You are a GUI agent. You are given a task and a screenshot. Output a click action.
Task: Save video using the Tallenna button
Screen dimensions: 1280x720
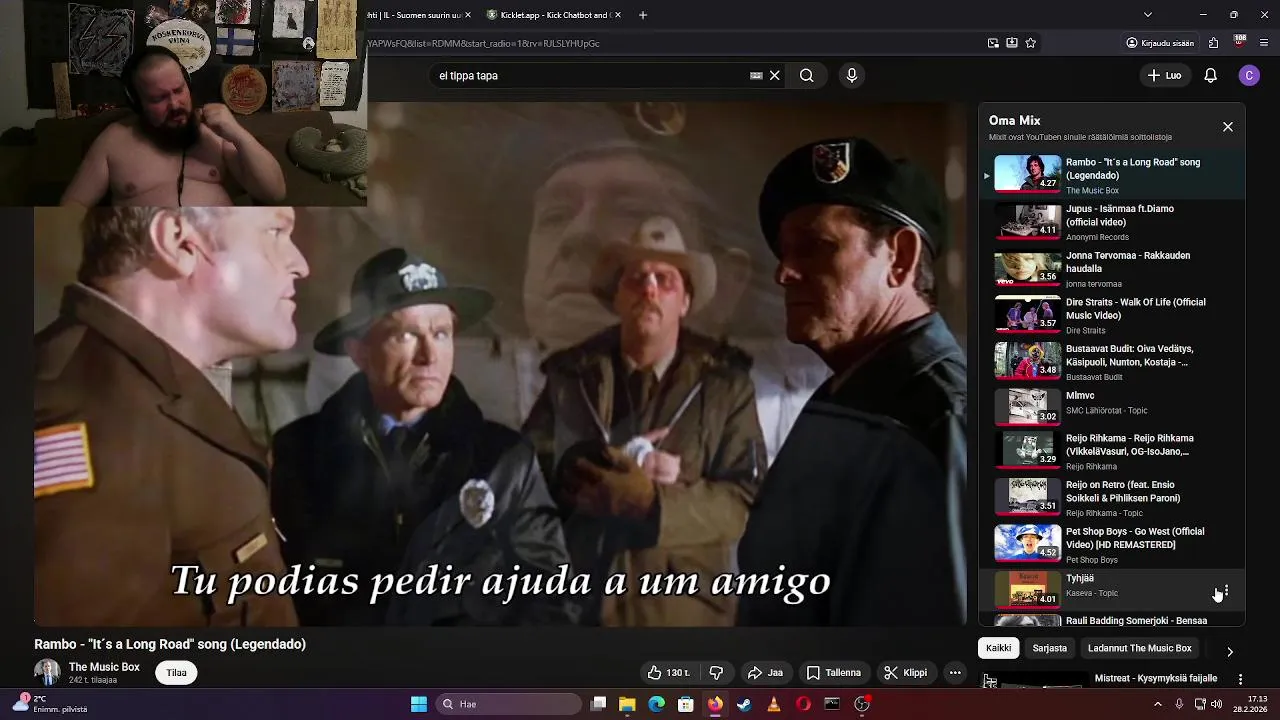point(834,673)
